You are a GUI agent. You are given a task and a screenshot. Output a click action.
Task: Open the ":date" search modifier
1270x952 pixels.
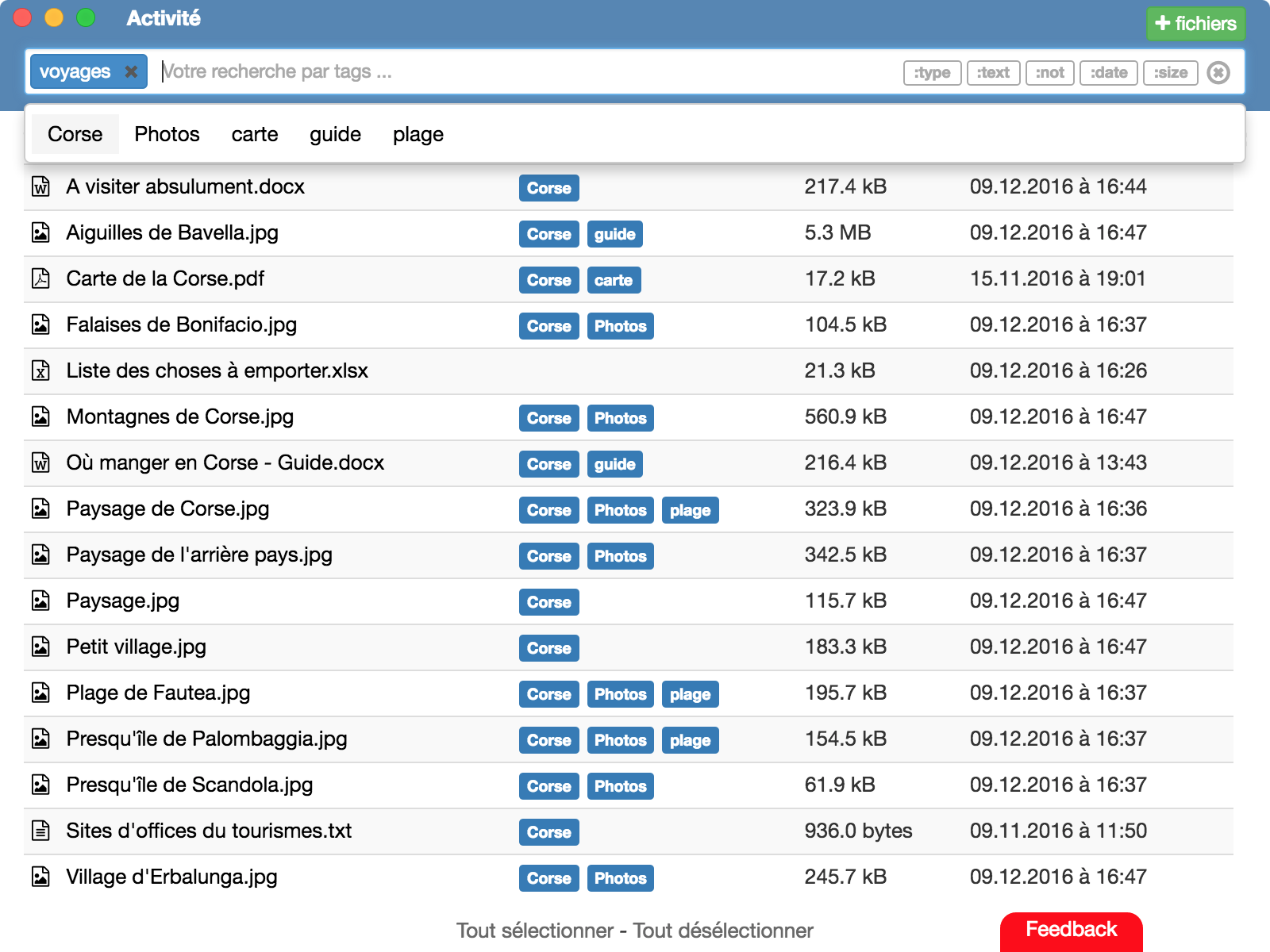point(1109,72)
